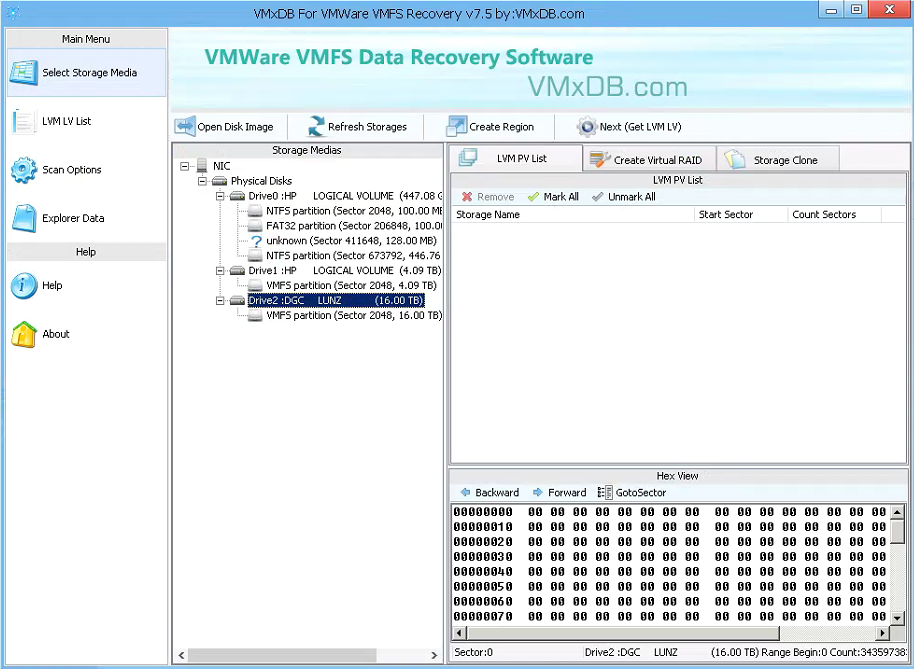The width and height of the screenshot is (914, 669).
Task: Click the Refresh Storages arrows icon
Action: [316, 126]
